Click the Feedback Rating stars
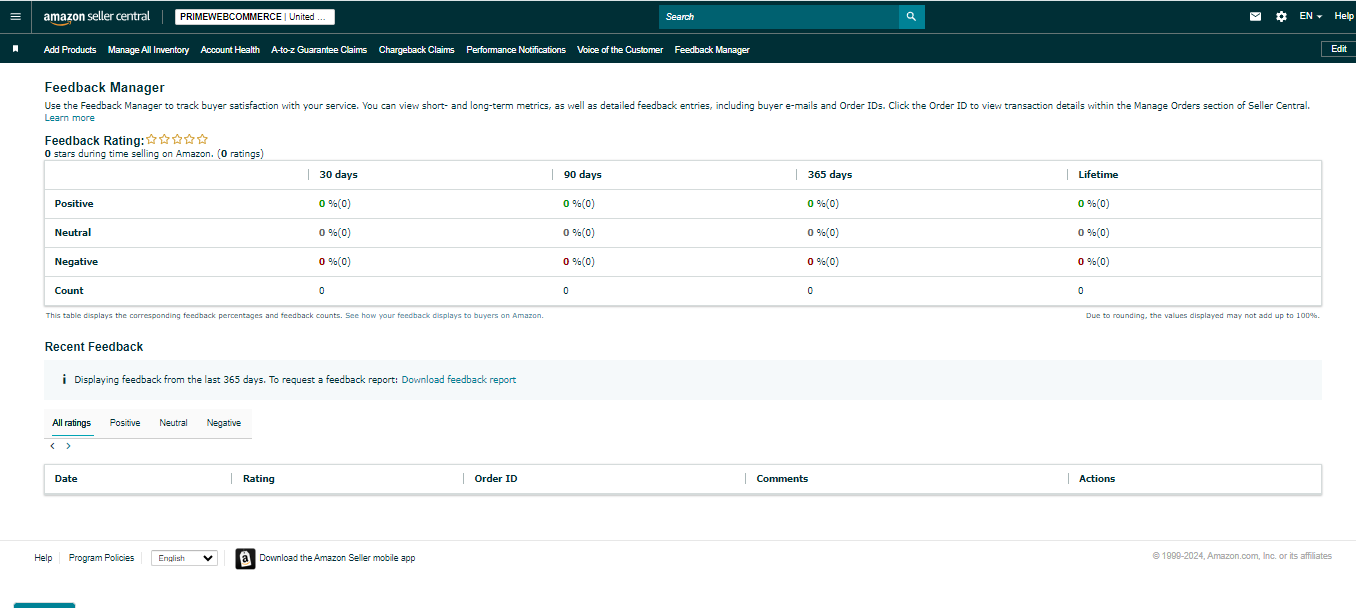 coord(177,140)
